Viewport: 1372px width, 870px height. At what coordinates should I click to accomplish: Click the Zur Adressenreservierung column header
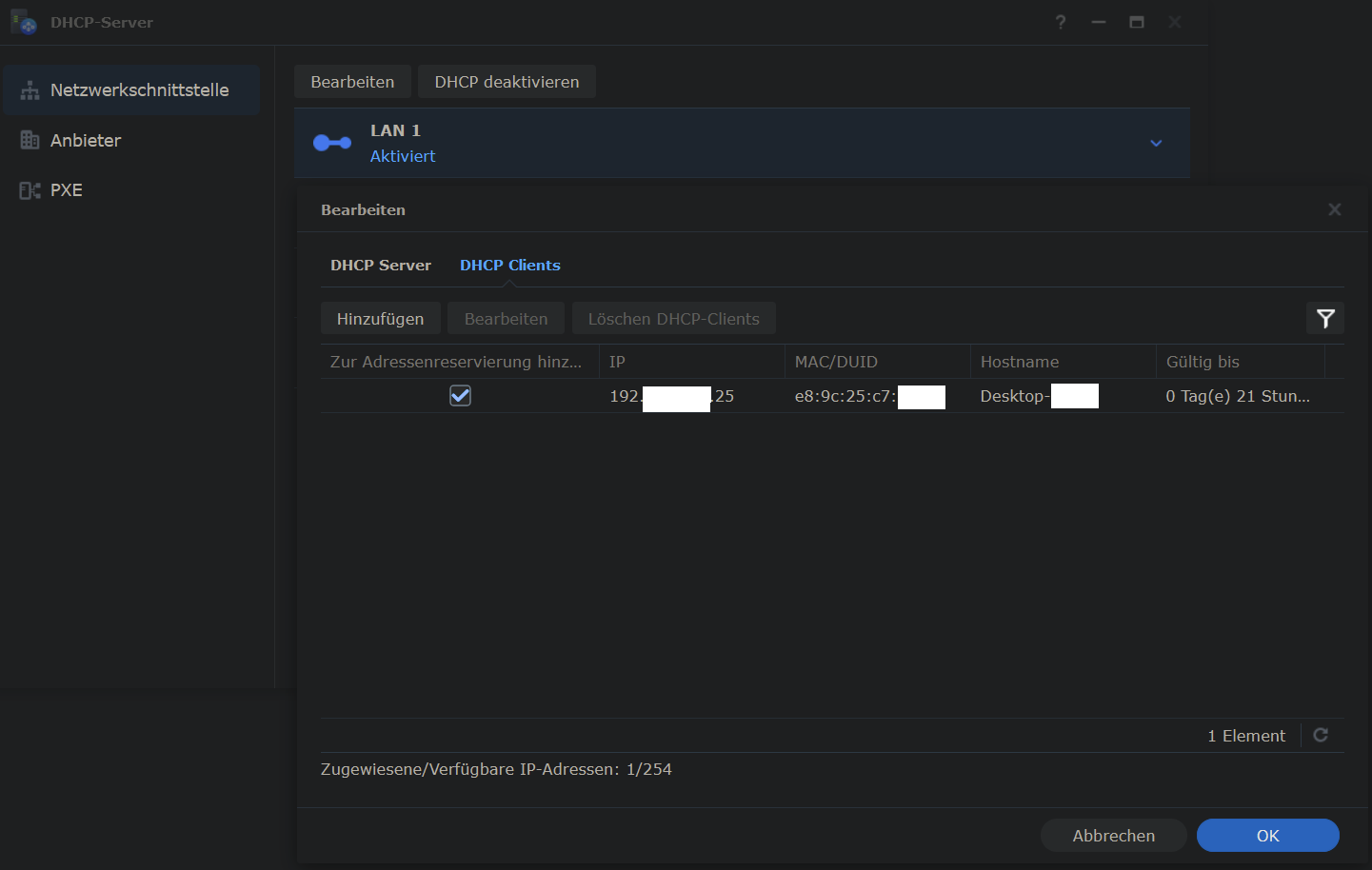coord(459,362)
